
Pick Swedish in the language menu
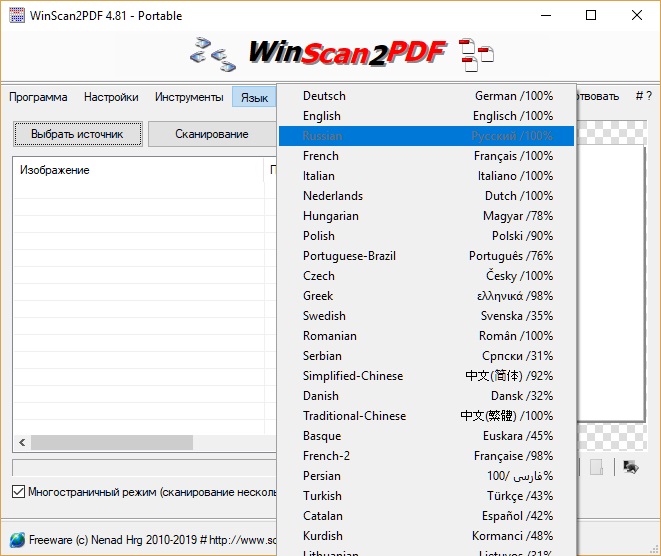(426, 316)
